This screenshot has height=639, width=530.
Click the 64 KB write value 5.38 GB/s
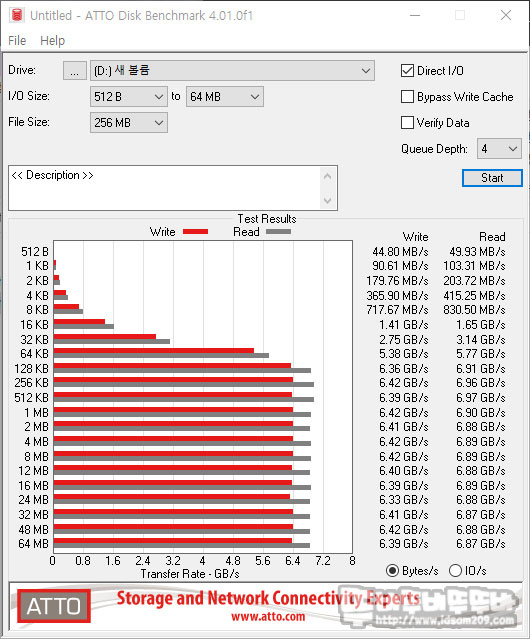point(404,354)
